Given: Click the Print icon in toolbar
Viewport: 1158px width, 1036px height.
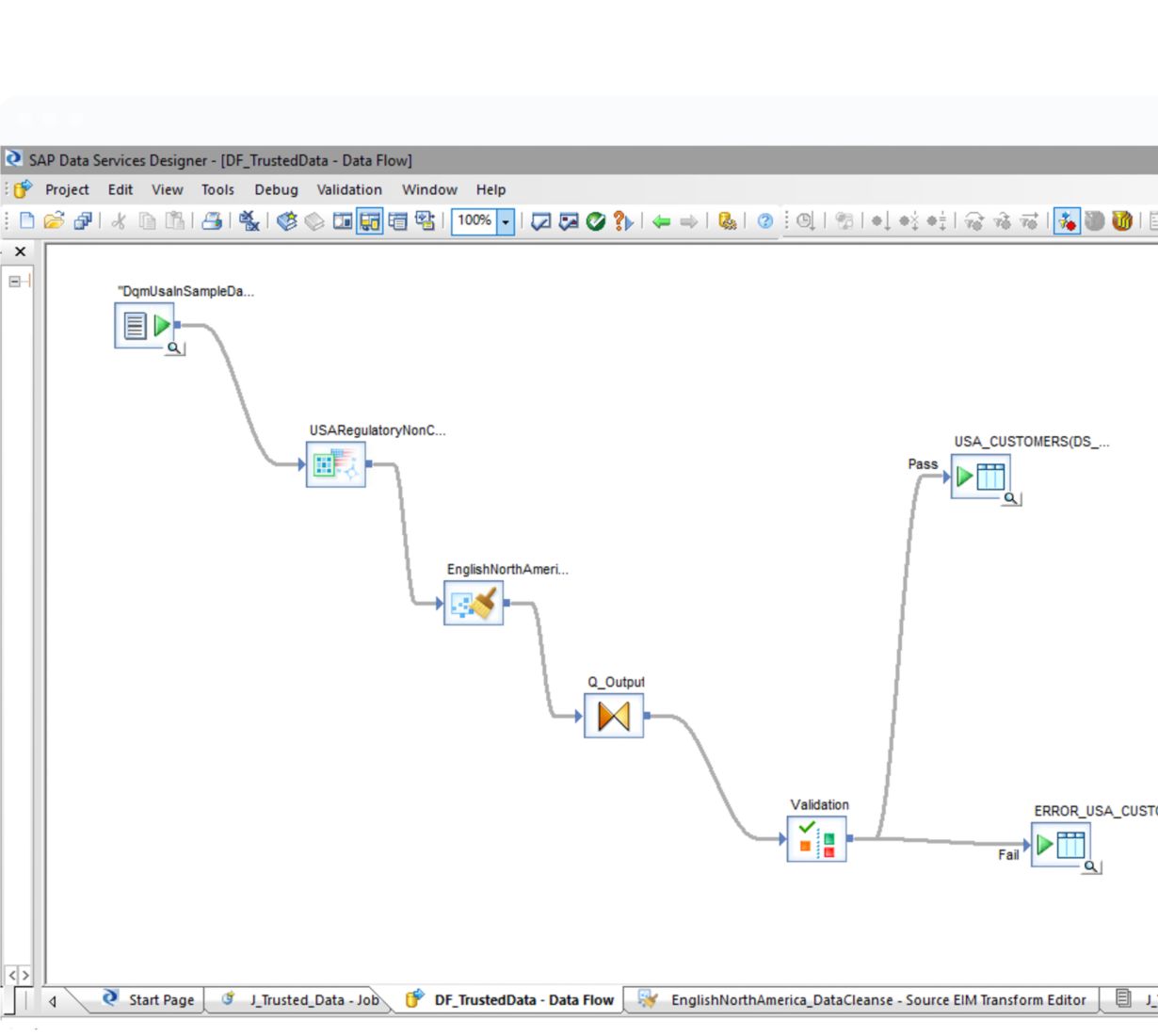Looking at the screenshot, I should (x=213, y=221).
